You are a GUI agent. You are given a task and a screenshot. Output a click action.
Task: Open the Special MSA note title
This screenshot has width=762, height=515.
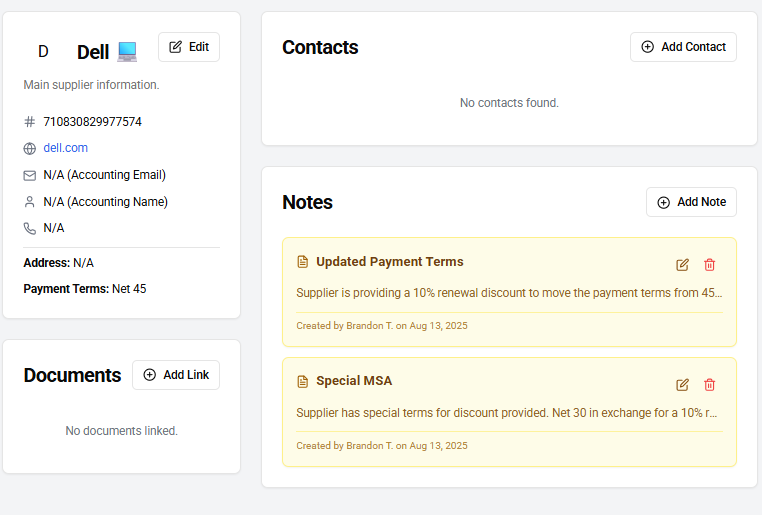[354, 381]
